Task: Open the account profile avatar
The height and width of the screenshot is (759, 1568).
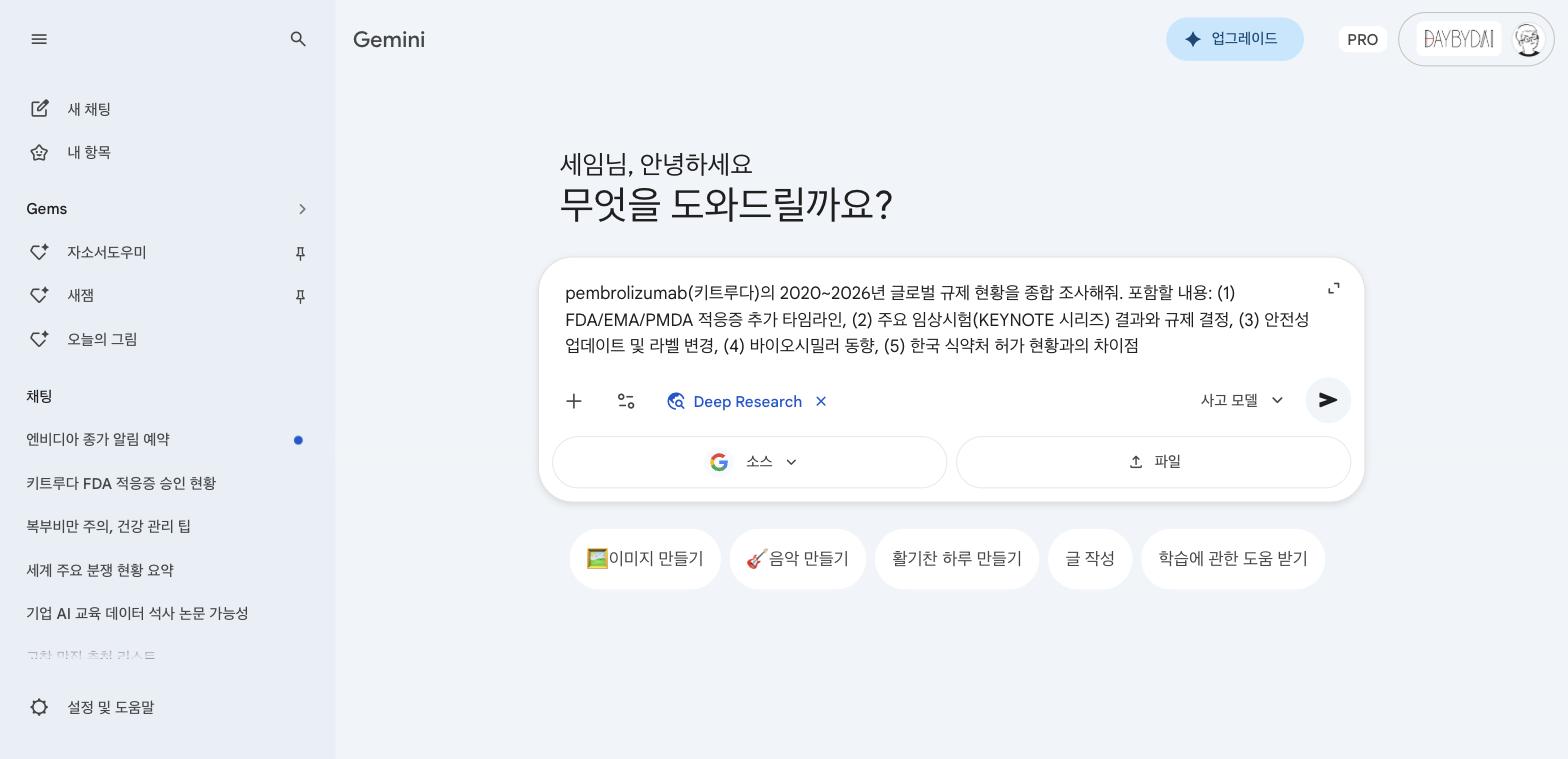Action: [1527, 39]
